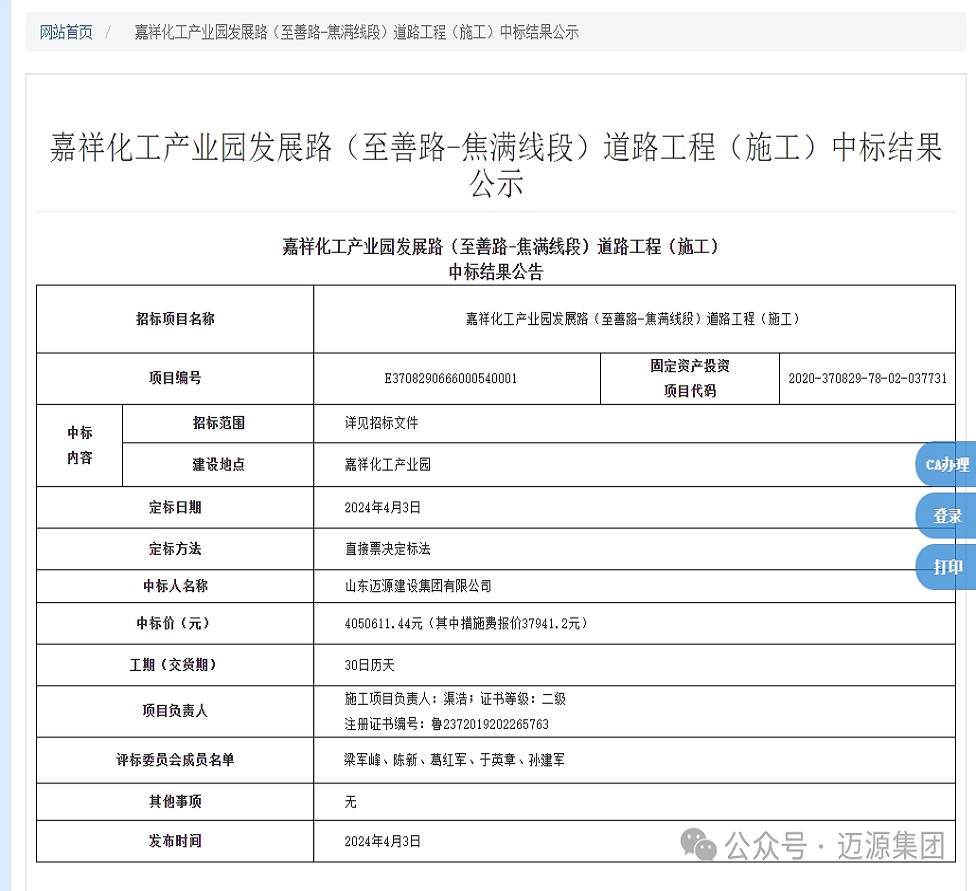Click the certificate number line 鲁2372019202265763

(x=447, y=724)
